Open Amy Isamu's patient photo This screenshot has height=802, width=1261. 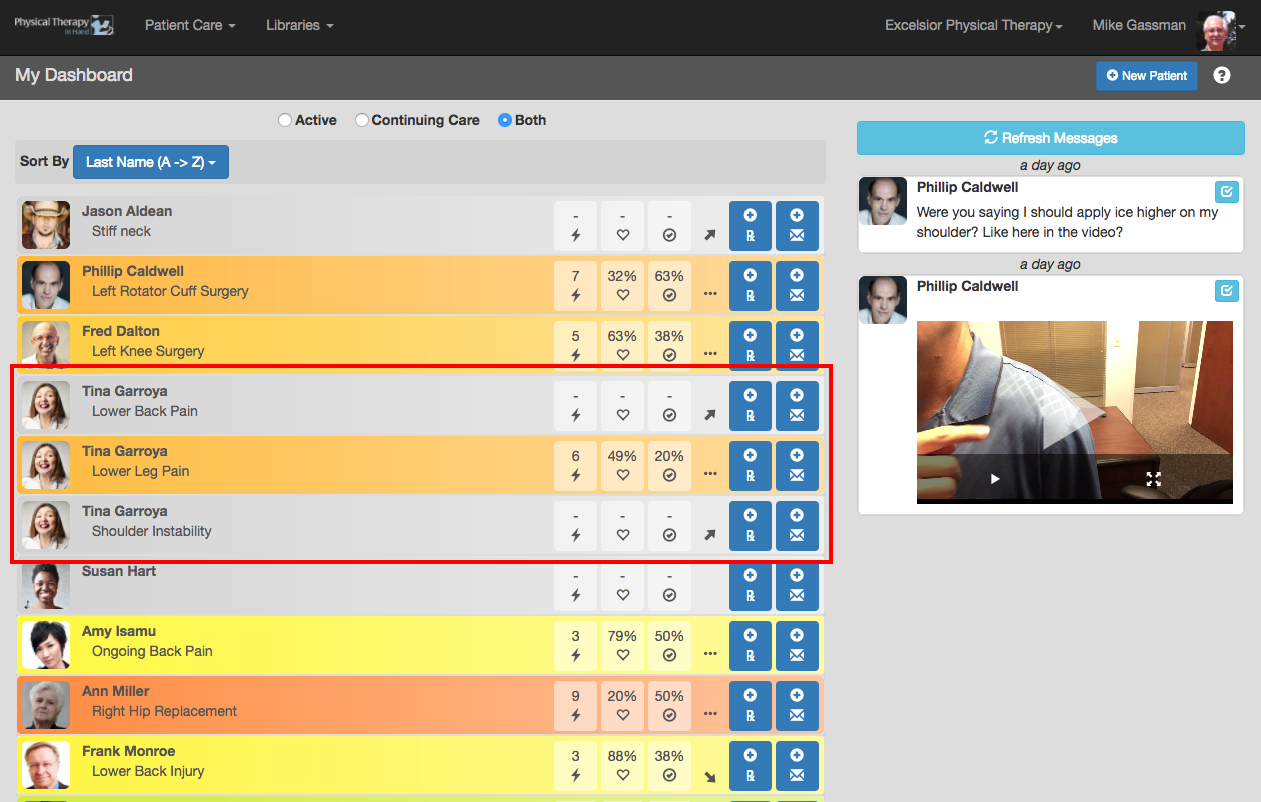[46, 646]
